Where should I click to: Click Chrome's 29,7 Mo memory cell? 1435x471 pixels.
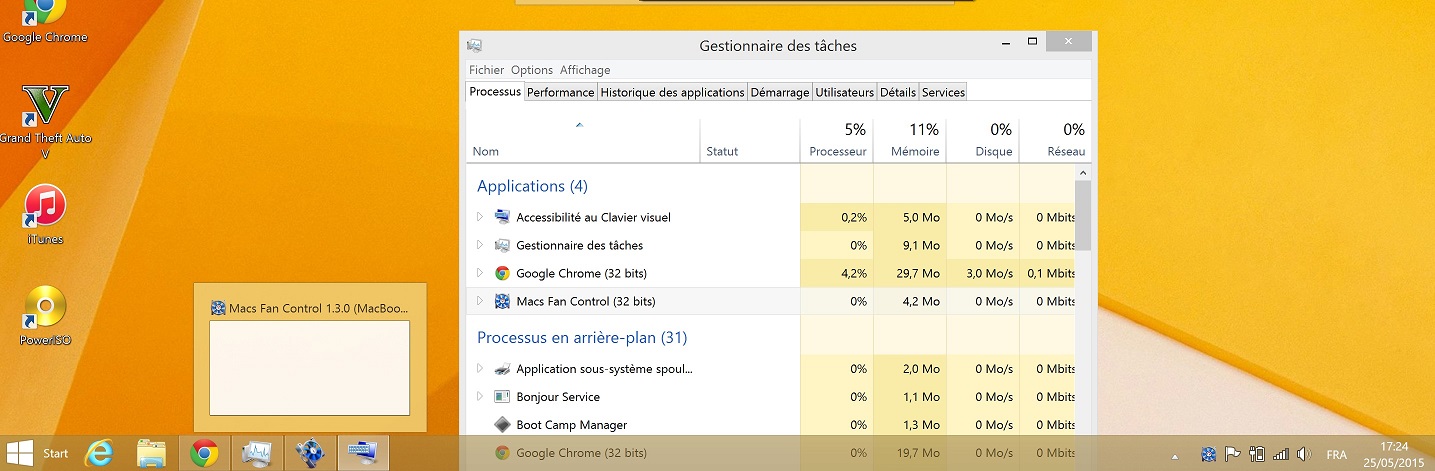(910, 273)
